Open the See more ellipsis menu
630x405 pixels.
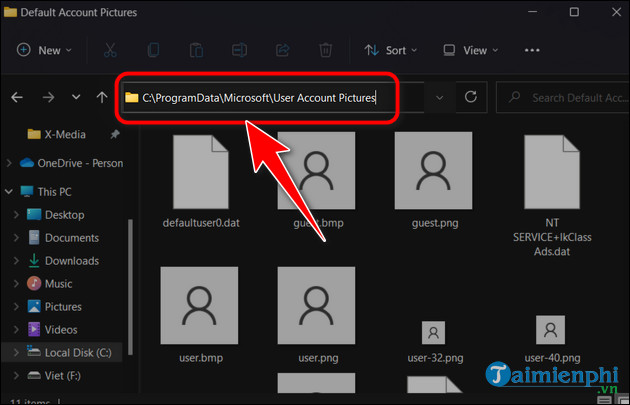[x=532, y=50]
